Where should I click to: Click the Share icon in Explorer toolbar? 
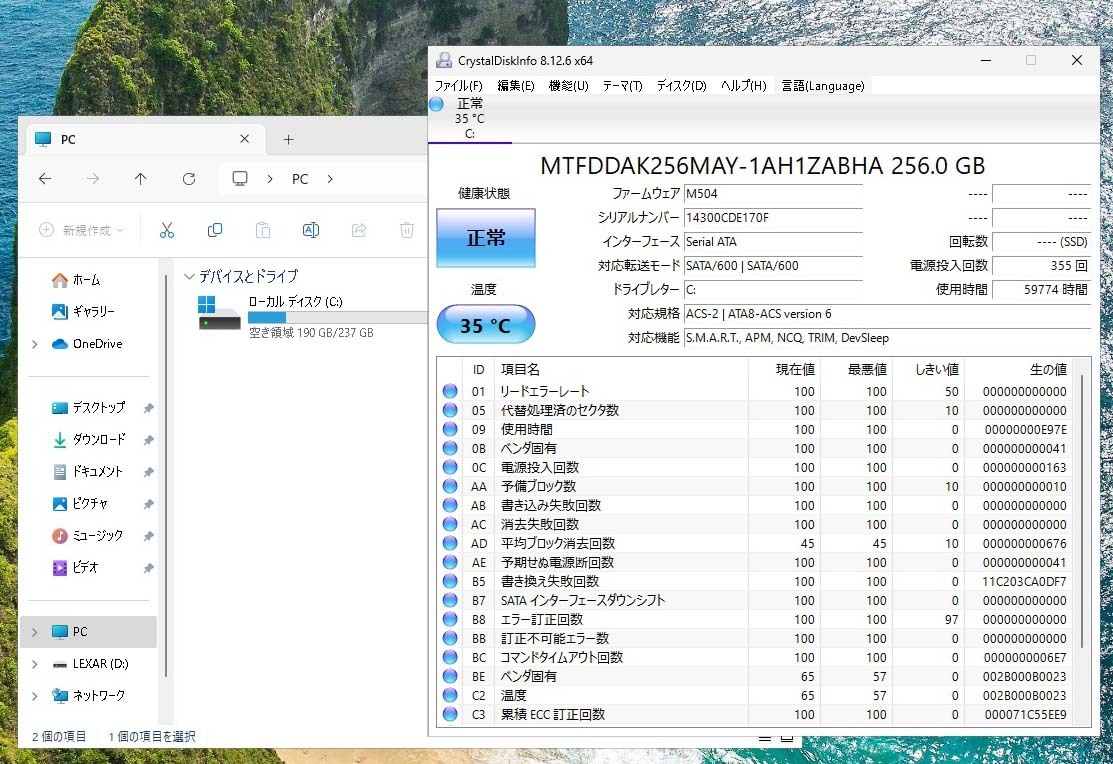click(x=359, y=230)
